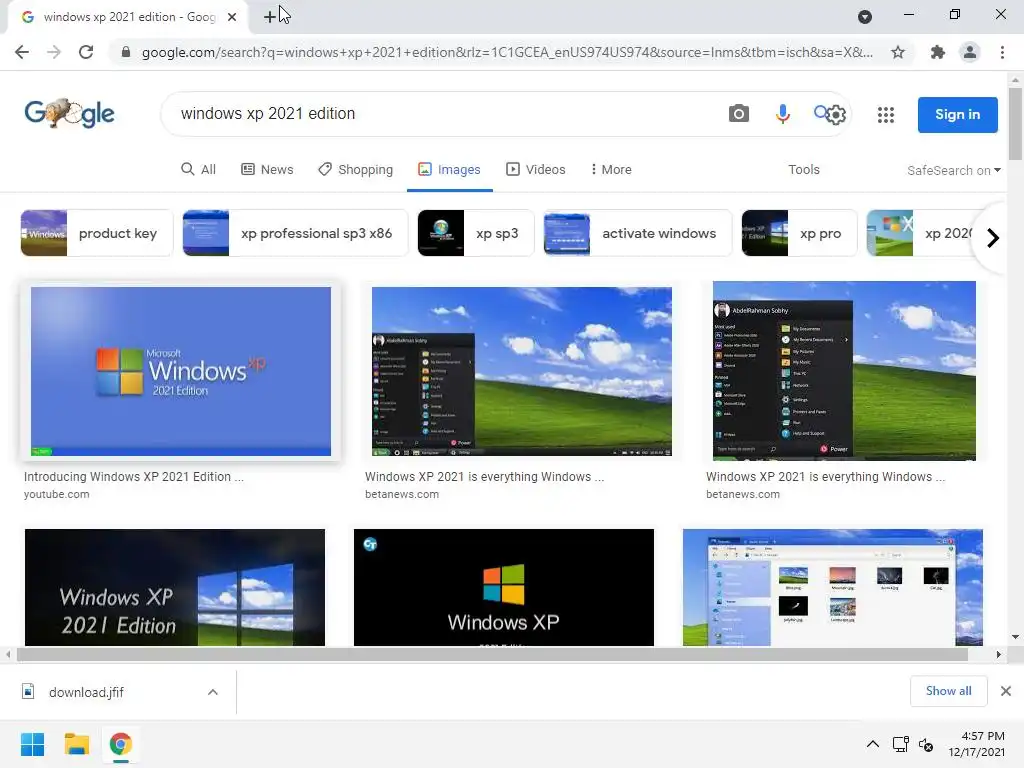The height and width of the screenshot is (768, 1024).
Task: Select the Images tab
Action: click(x=449, y=170)
